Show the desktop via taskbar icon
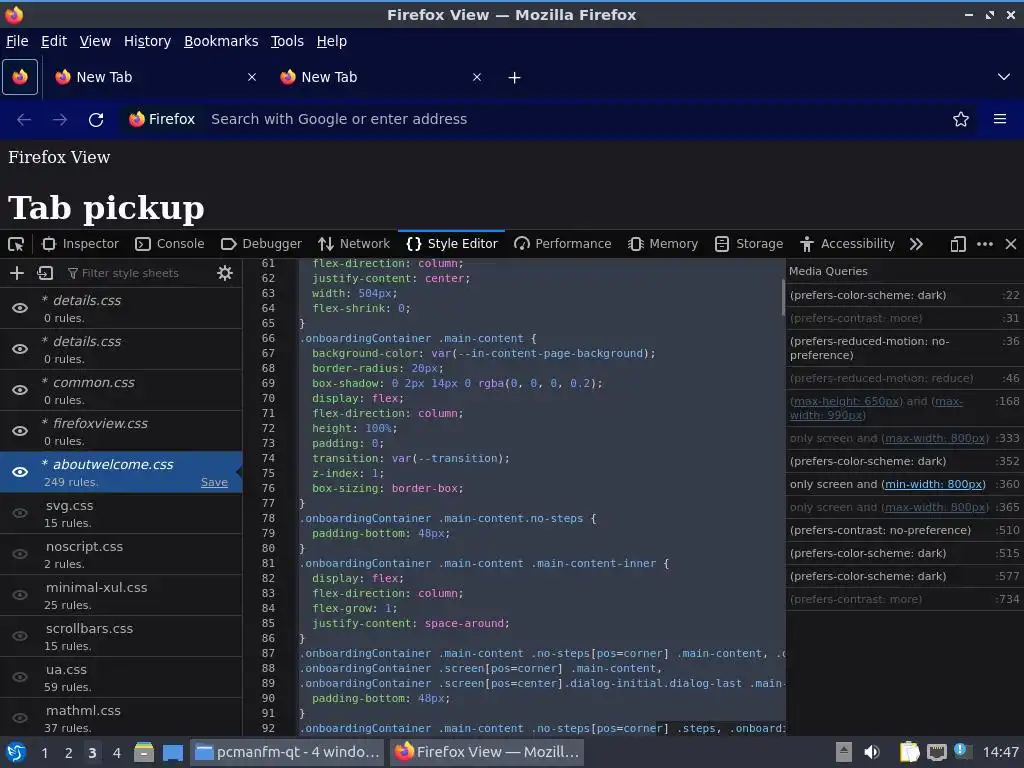1024x768 pixels. coord(172,752)
